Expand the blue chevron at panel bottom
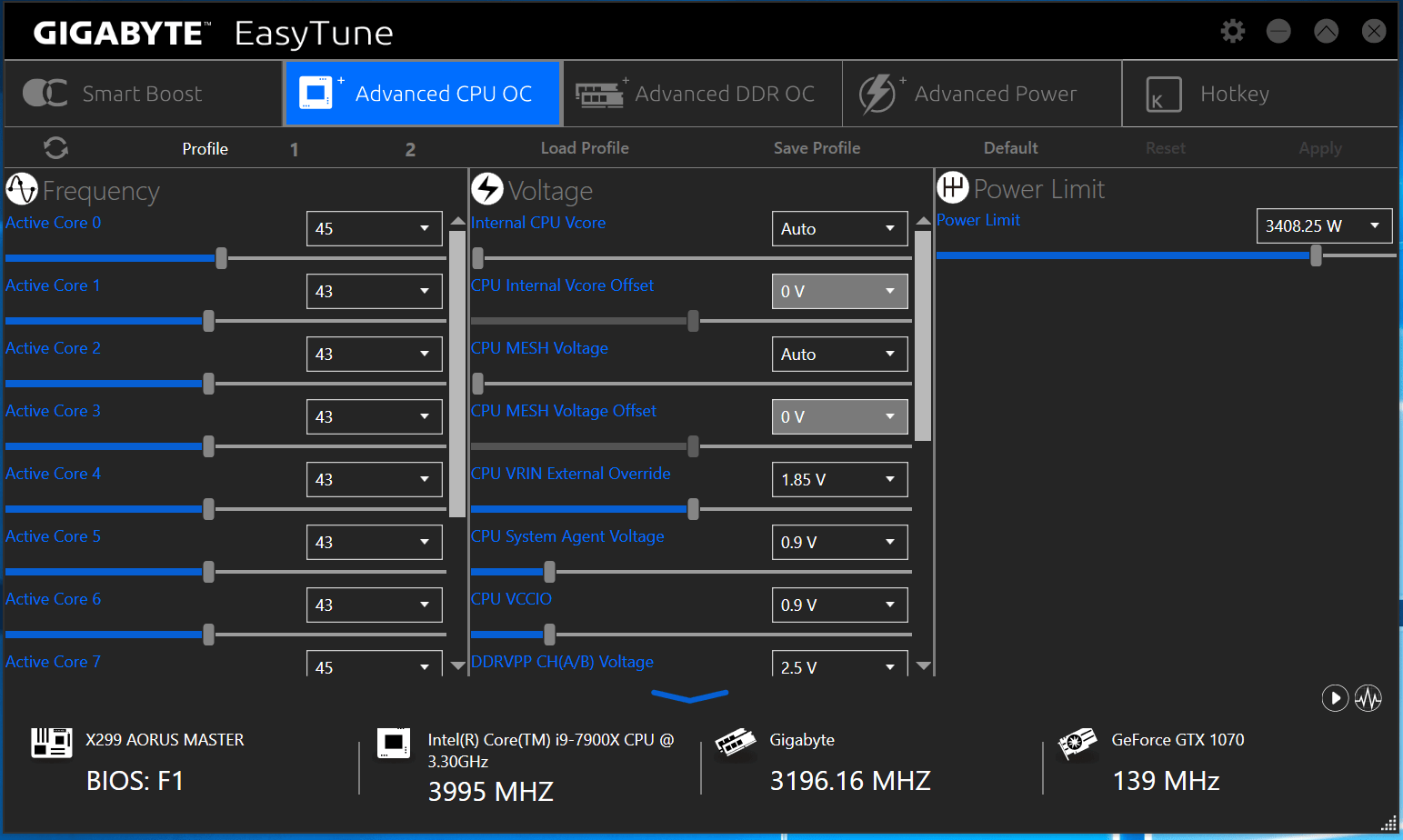1403x840 pixels. (x=689, y=696)
